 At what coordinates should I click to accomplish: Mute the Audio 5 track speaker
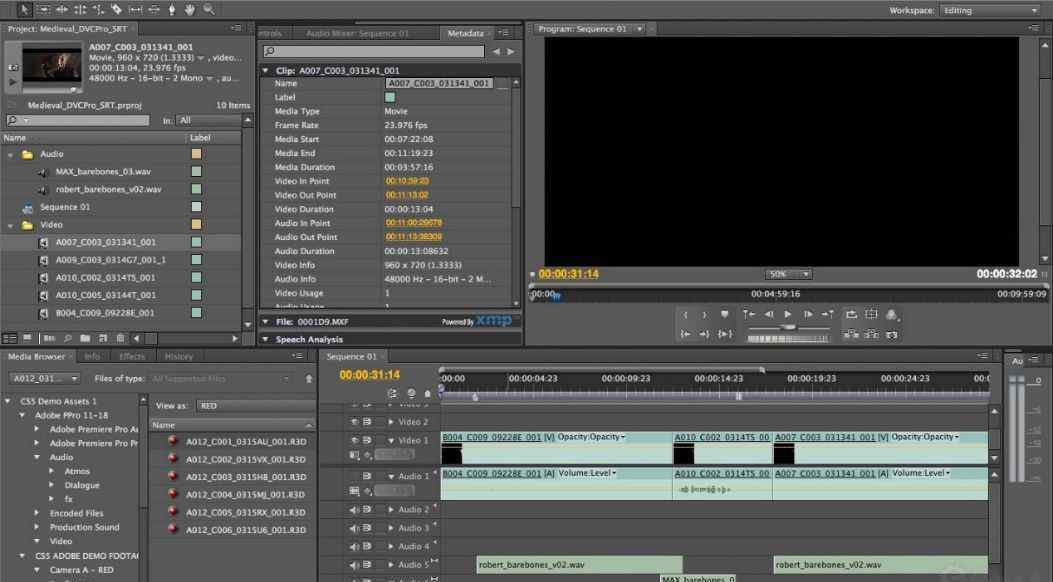coord(355,565)
